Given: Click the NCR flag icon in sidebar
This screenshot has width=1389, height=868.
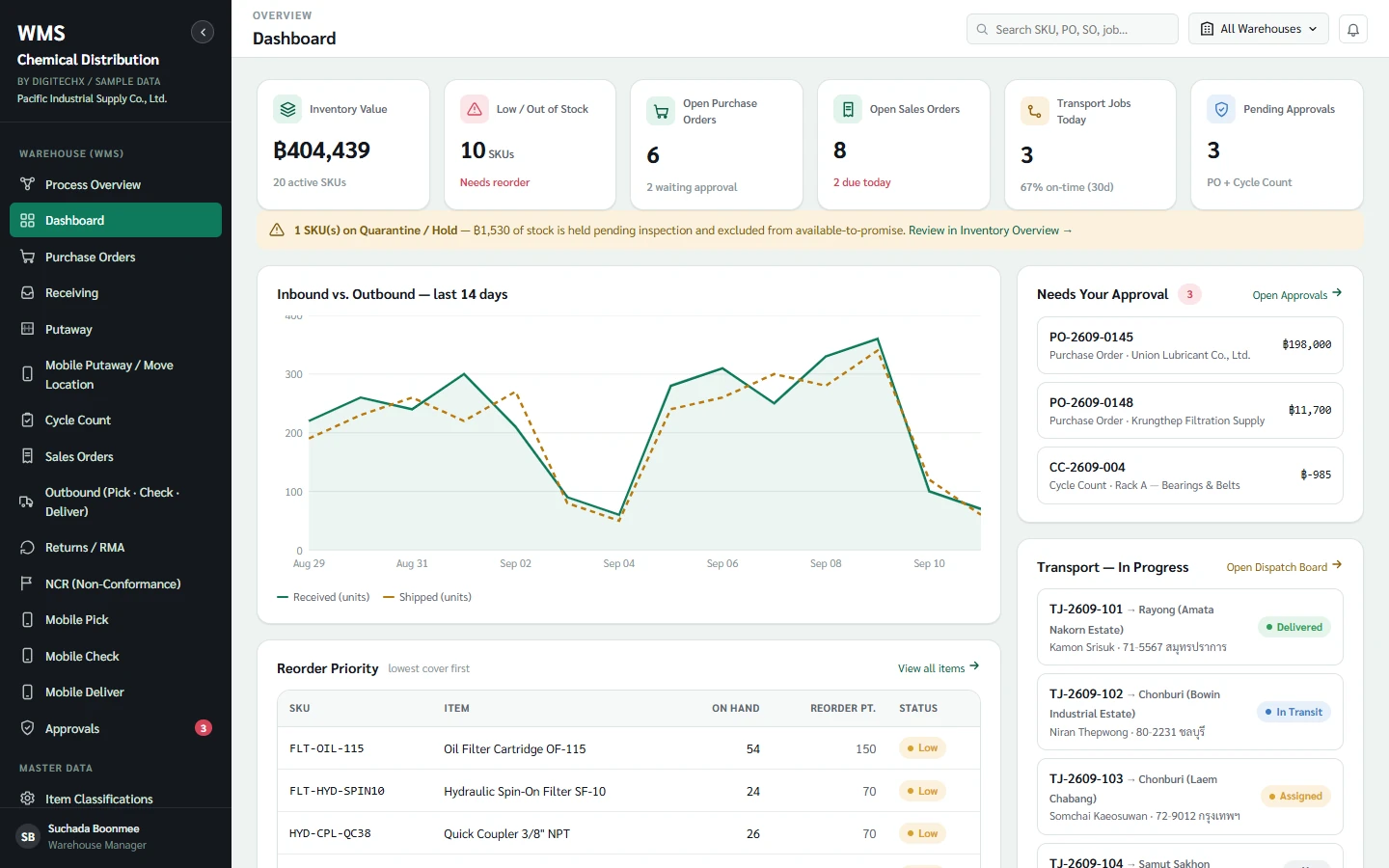Looking at the screenshot, I should [27, 583].
